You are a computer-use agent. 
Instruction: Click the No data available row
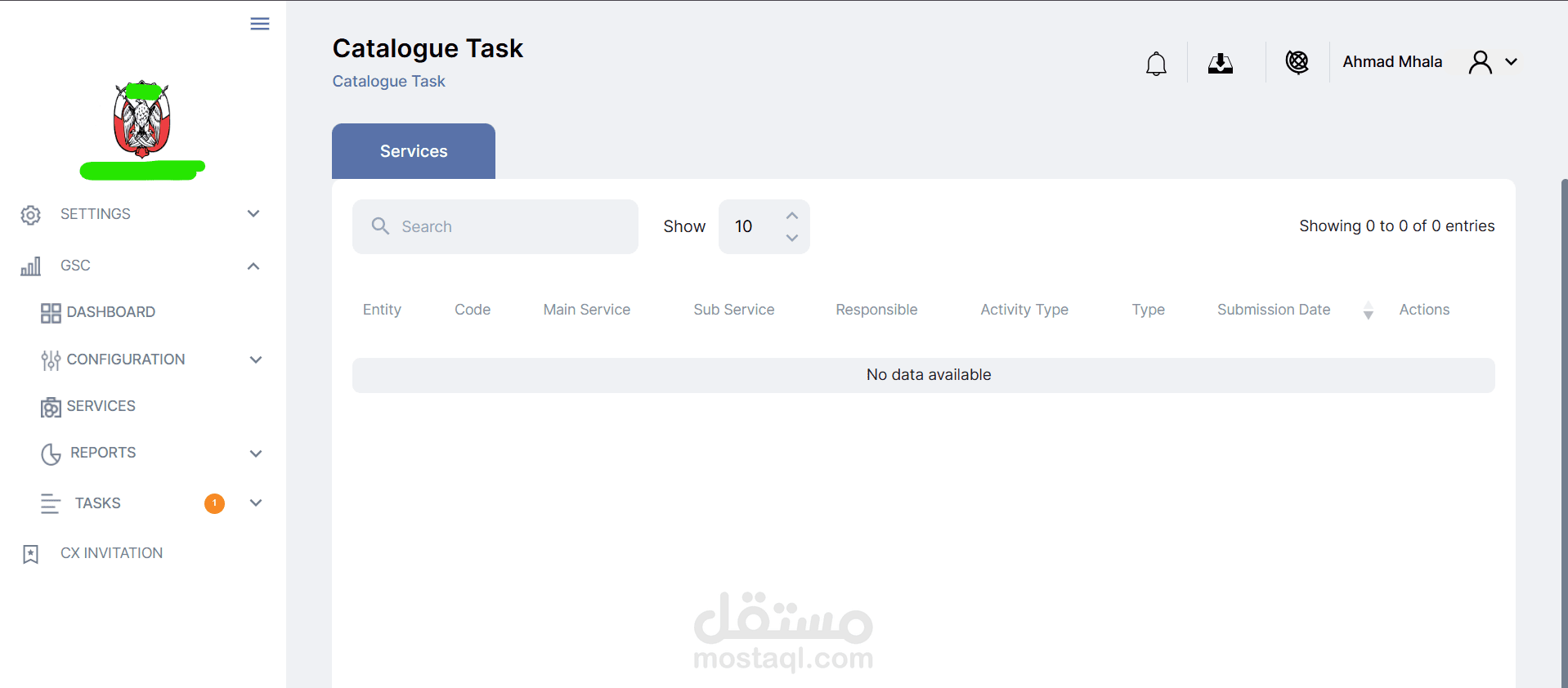click(x=924, y=375)
